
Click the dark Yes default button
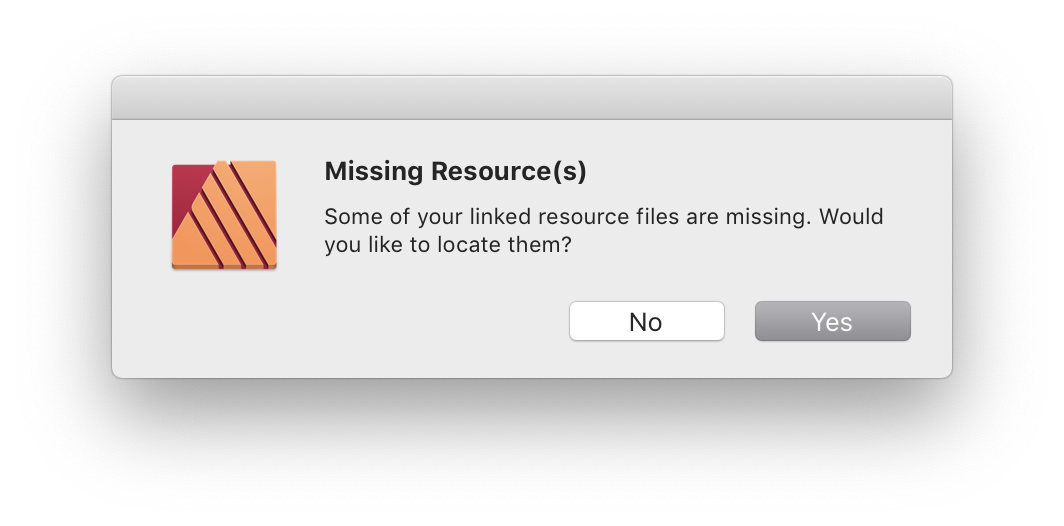(x=832, y=322)
